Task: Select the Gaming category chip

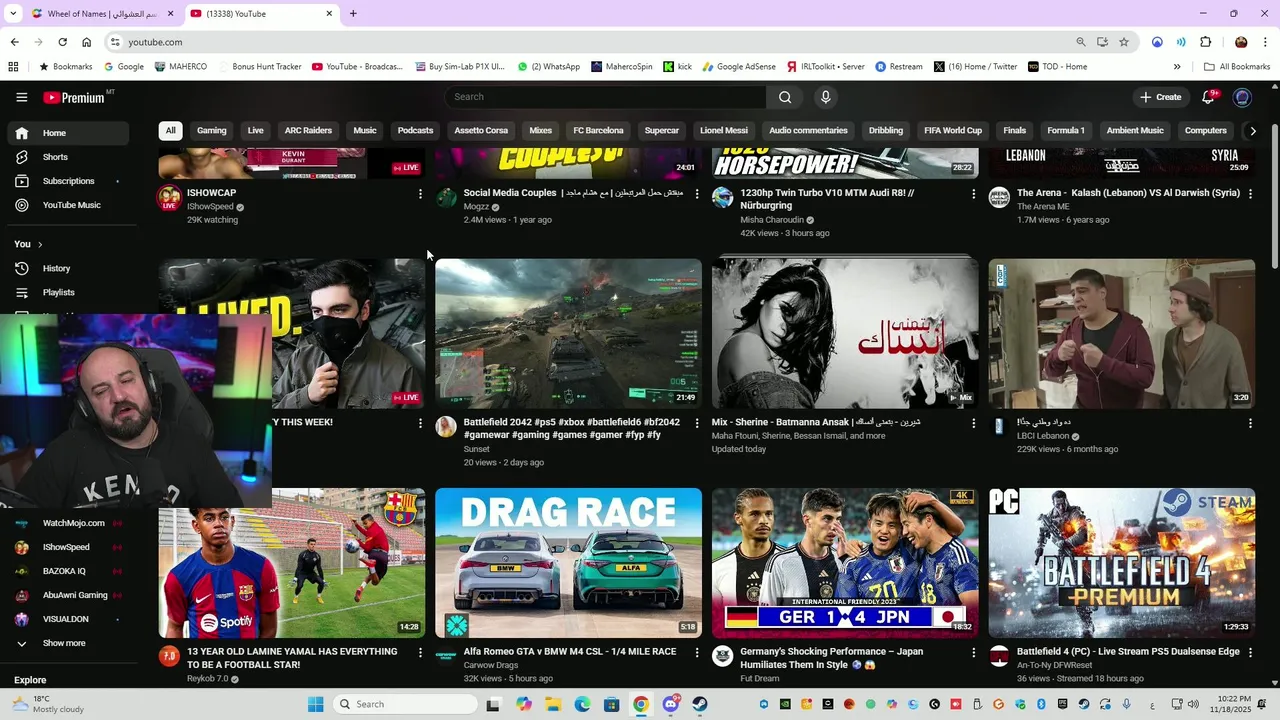Action: click(211, 131)
